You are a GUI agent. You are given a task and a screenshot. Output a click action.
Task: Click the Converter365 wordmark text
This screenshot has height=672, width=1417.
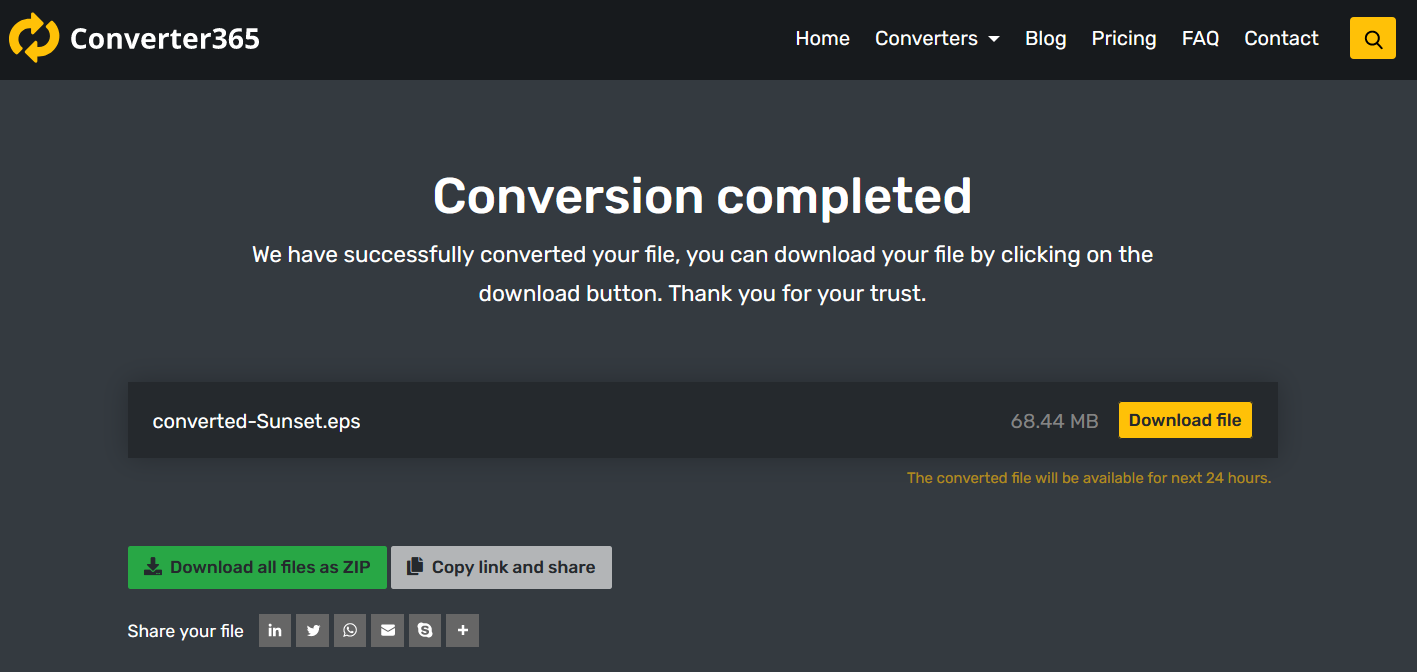pos(165,39)
